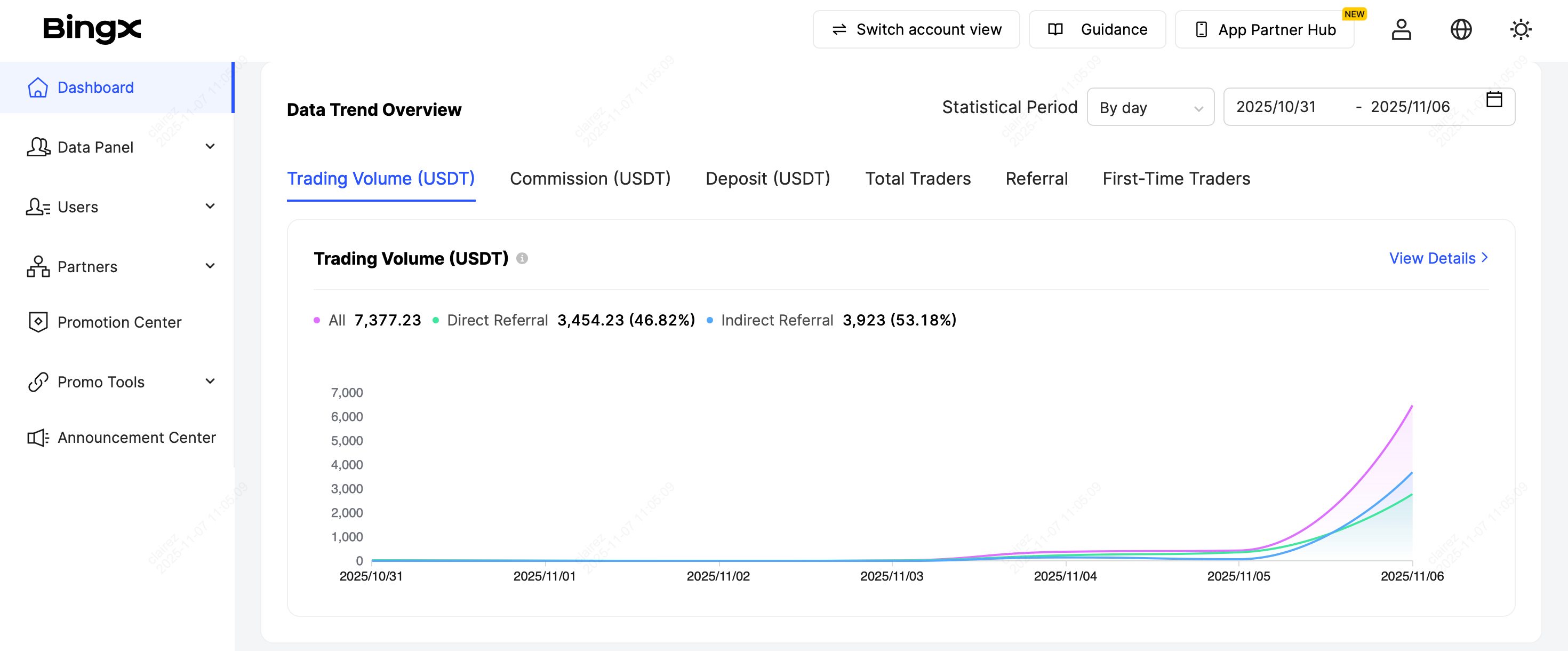Click the info icon beside Trading Volume
The image size is (1568, 651).
522,258
